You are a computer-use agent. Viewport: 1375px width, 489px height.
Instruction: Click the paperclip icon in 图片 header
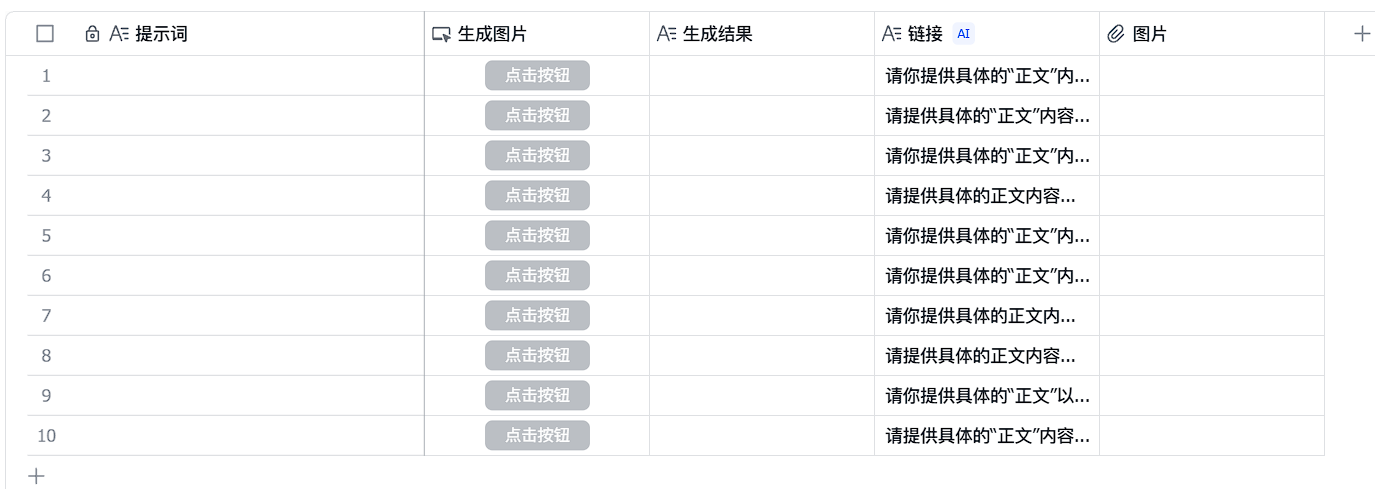[x=1116, y=34]
